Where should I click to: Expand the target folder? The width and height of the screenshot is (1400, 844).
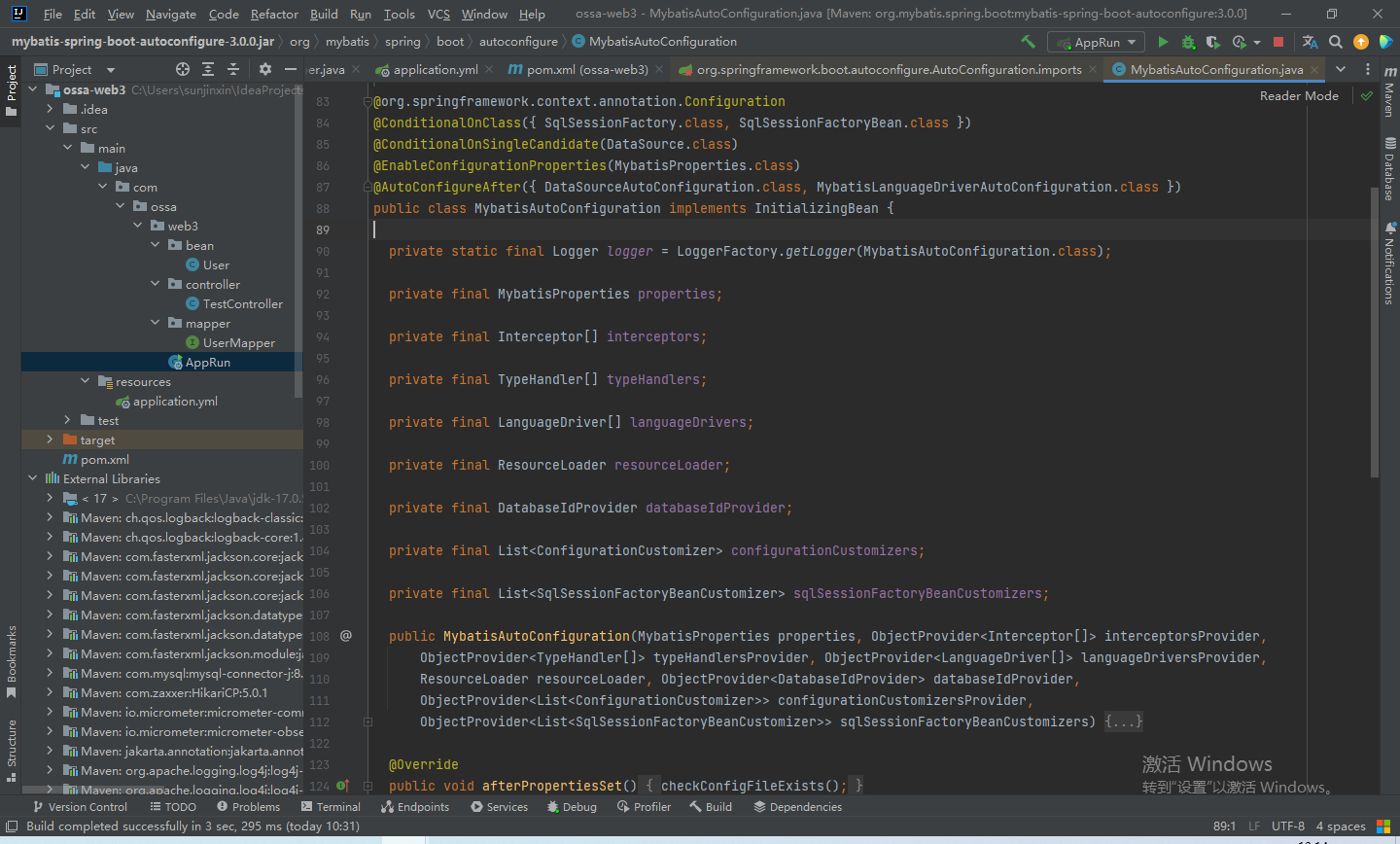(x=51, y=440)
